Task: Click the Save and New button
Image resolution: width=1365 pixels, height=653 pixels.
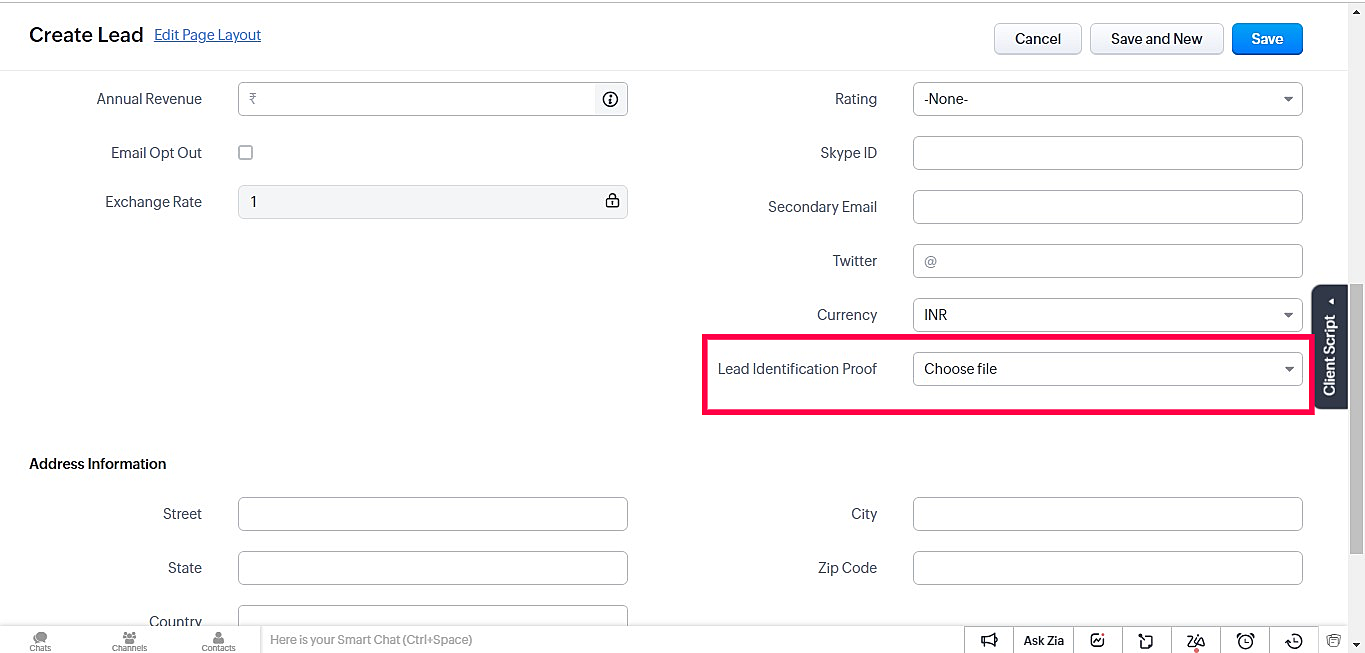Action: (x=1156, y=39)
